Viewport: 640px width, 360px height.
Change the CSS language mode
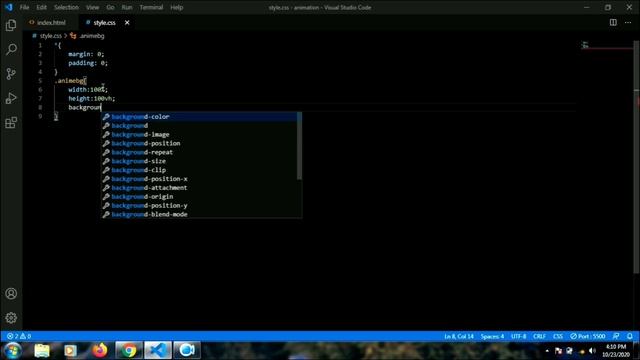tap(558, 336)
